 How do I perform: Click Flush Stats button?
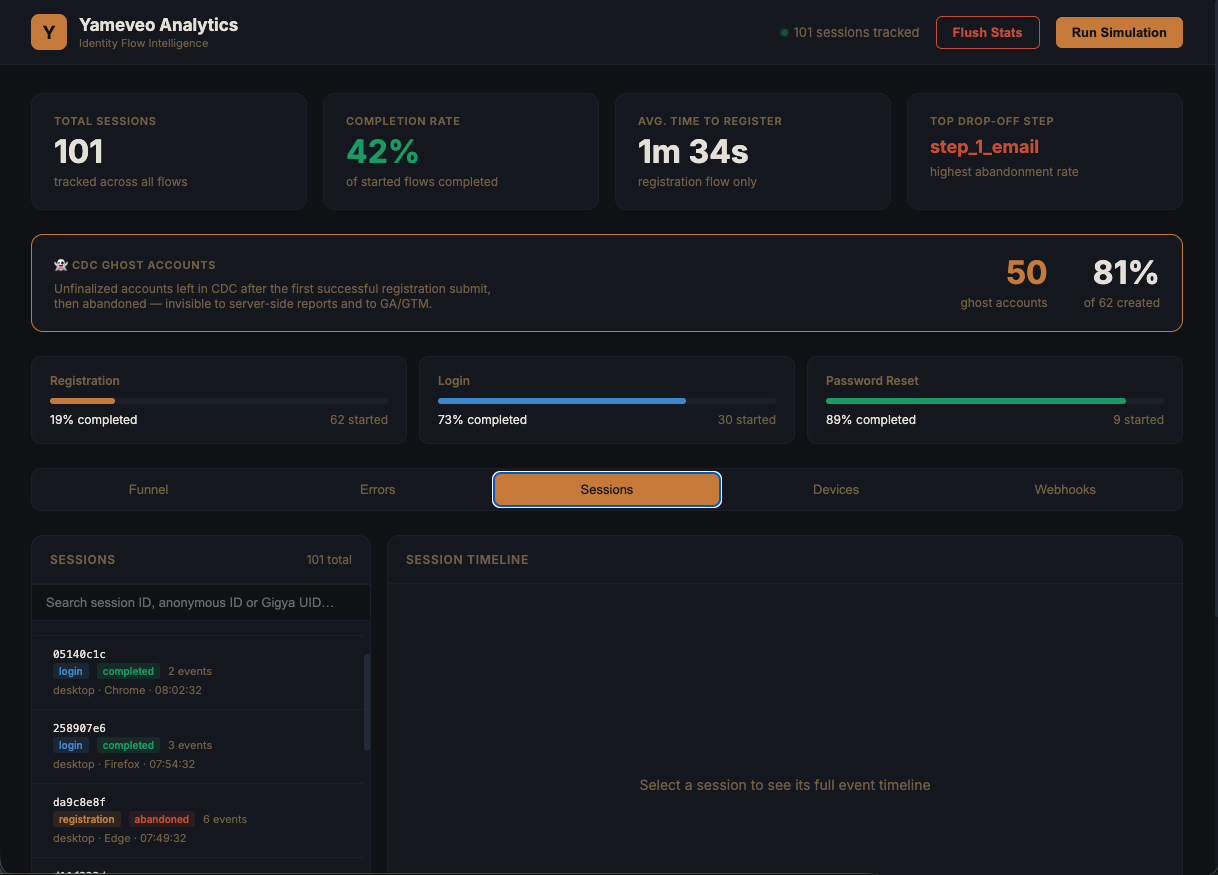click(x=987, y=32)
